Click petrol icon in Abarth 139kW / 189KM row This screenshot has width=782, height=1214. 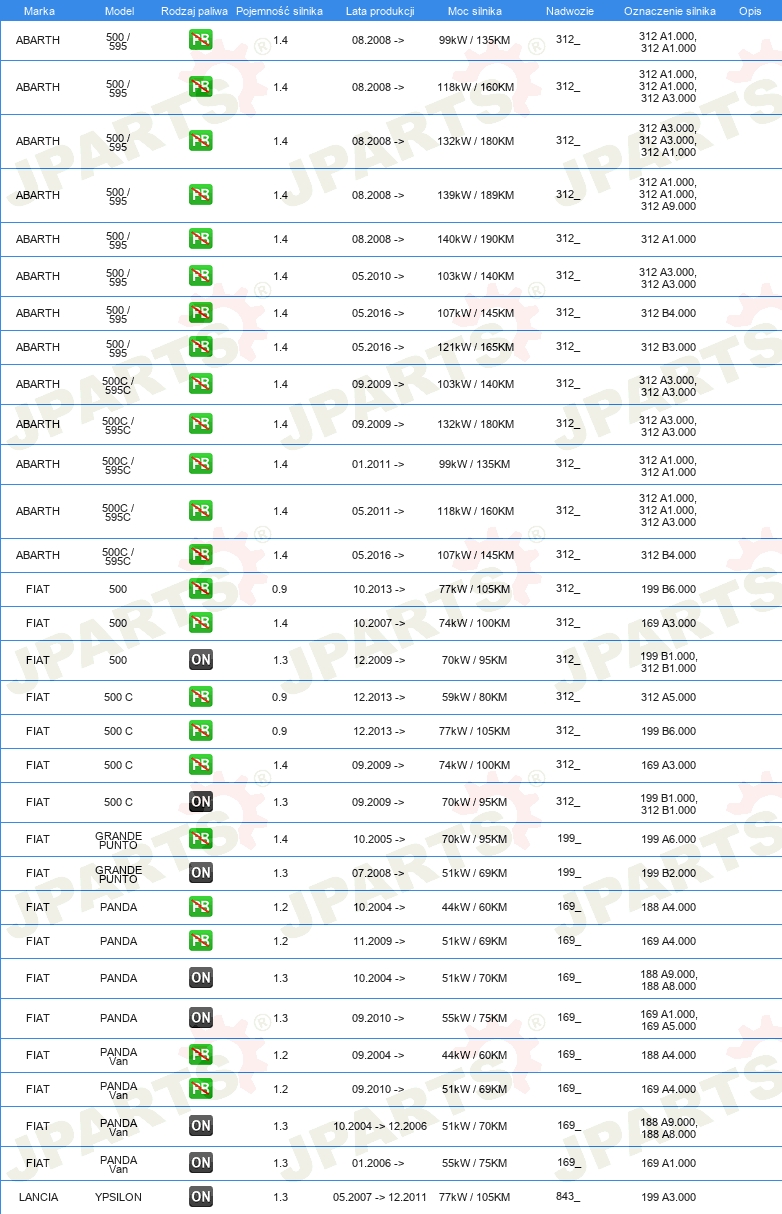(201, 195)
